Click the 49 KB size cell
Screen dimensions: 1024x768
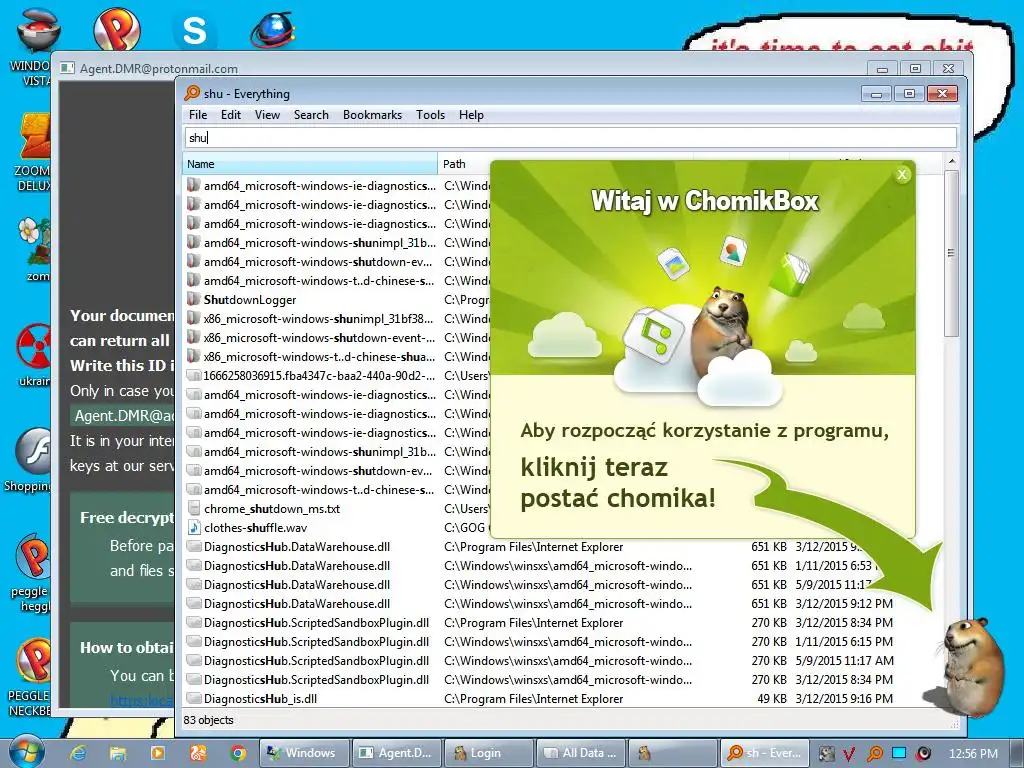[x=771, y=699]
